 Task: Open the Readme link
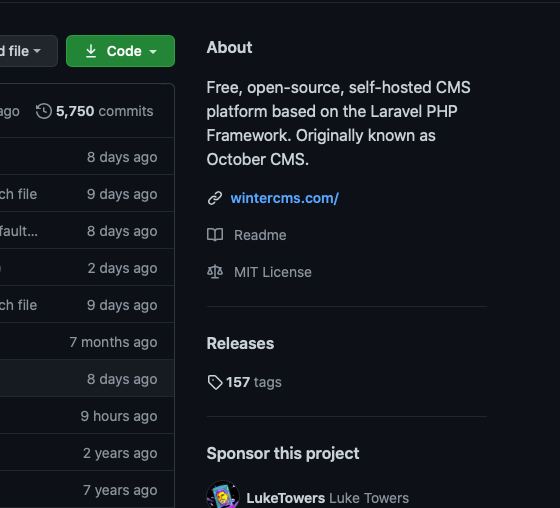click(x=260, y=235)
